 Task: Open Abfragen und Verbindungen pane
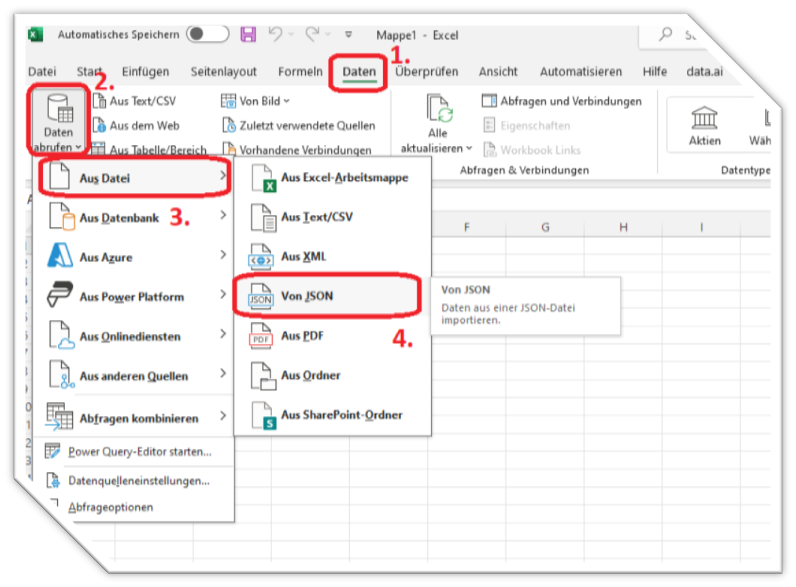561,101
